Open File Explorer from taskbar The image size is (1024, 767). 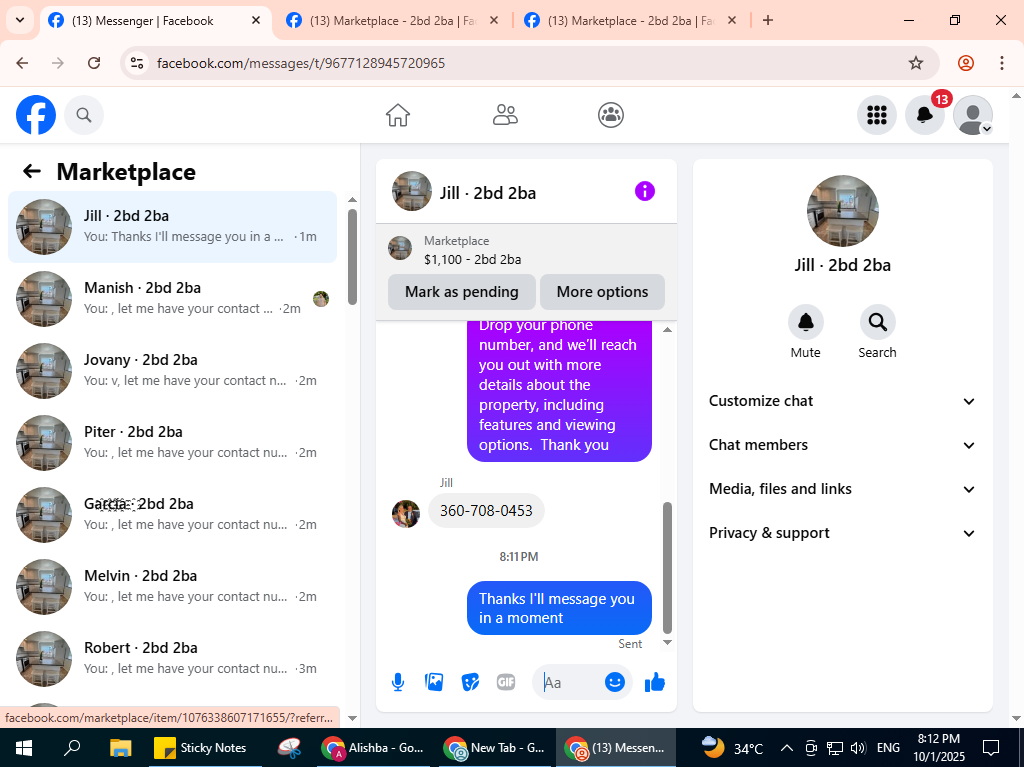pyautogui.click(x=121, y=747)
